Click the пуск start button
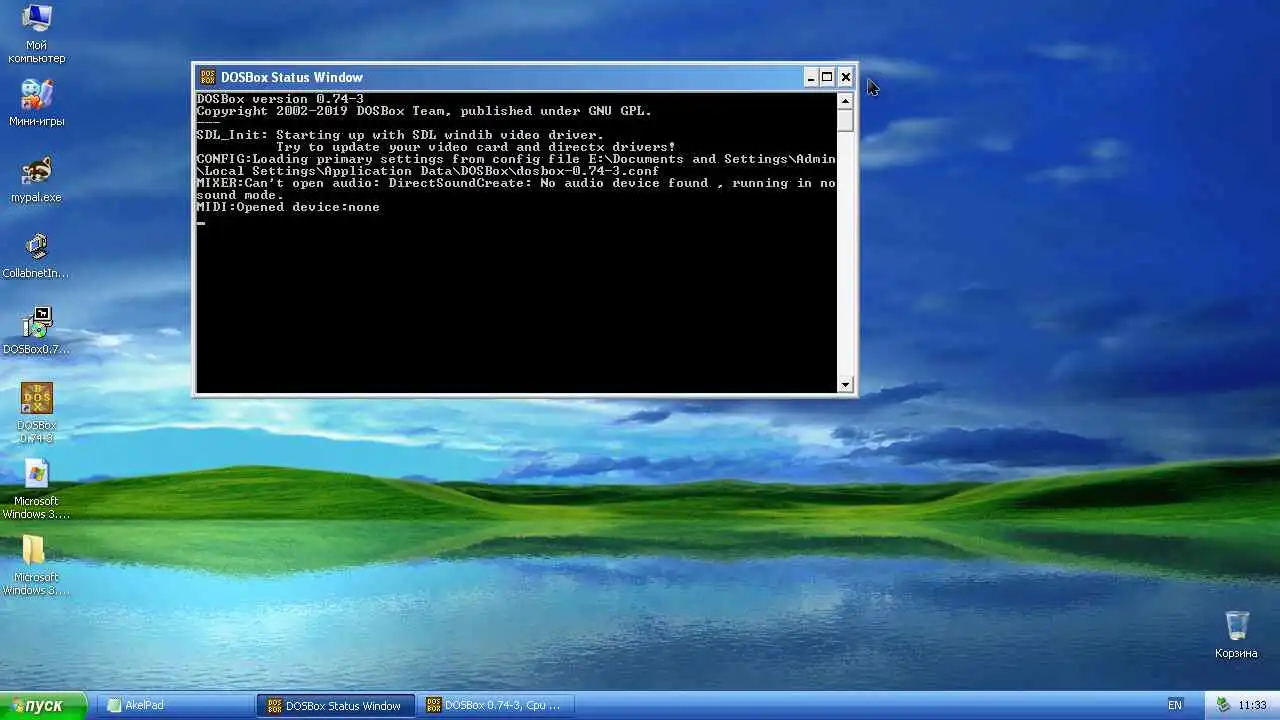Viewport: 1280px width, 720px height. [43, 705]
